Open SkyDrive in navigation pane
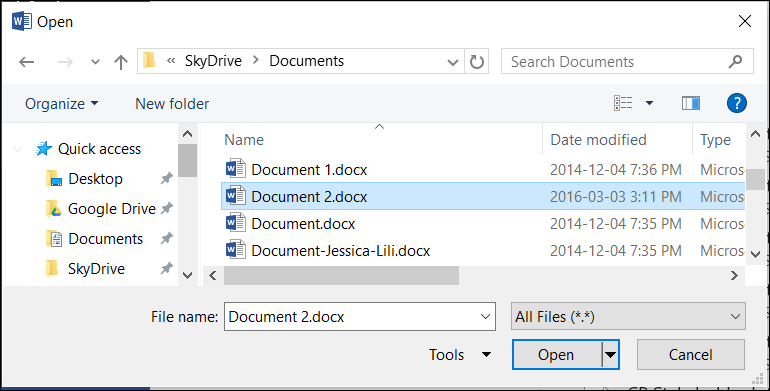 96,269
